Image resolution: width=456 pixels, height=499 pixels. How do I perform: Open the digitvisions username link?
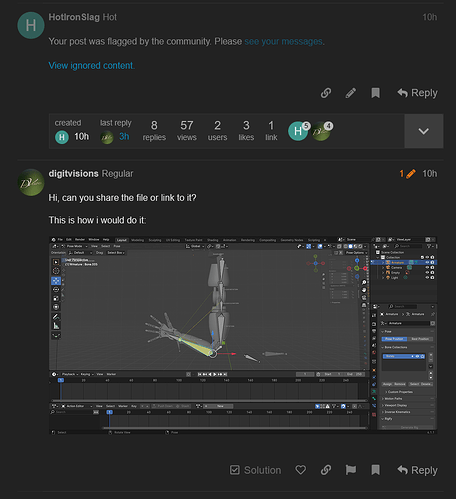pos(74,174)
